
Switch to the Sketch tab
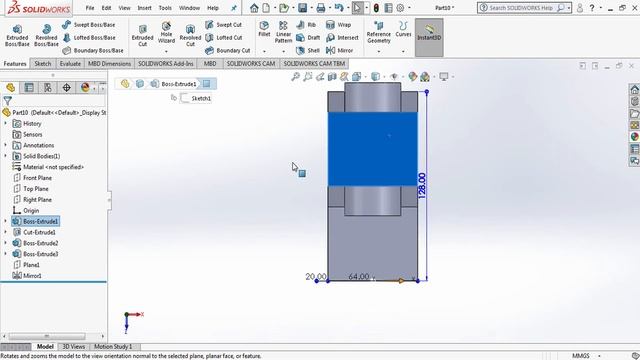pos(43,64)
